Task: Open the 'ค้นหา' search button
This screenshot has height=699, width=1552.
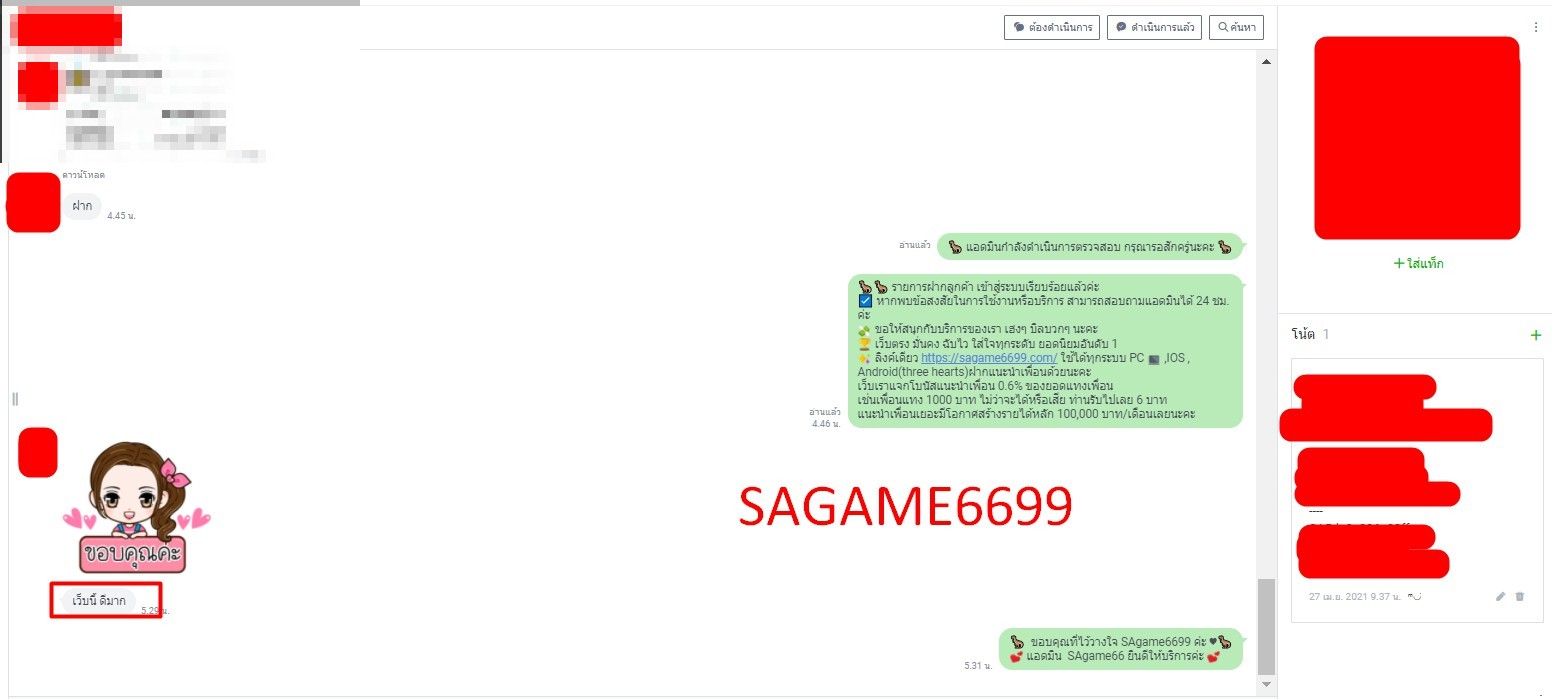Action: 1236,27
